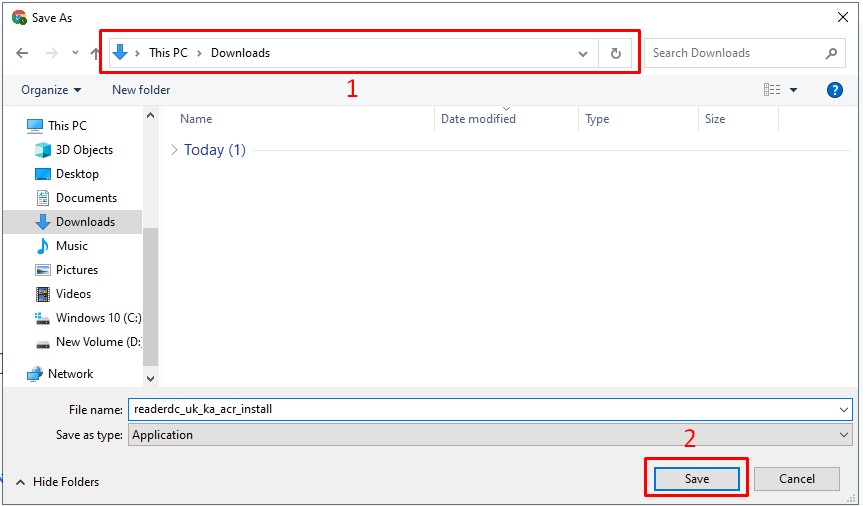Click the Up one level arrow
This screenshot has height=506, width=863.
click(94, 53)
